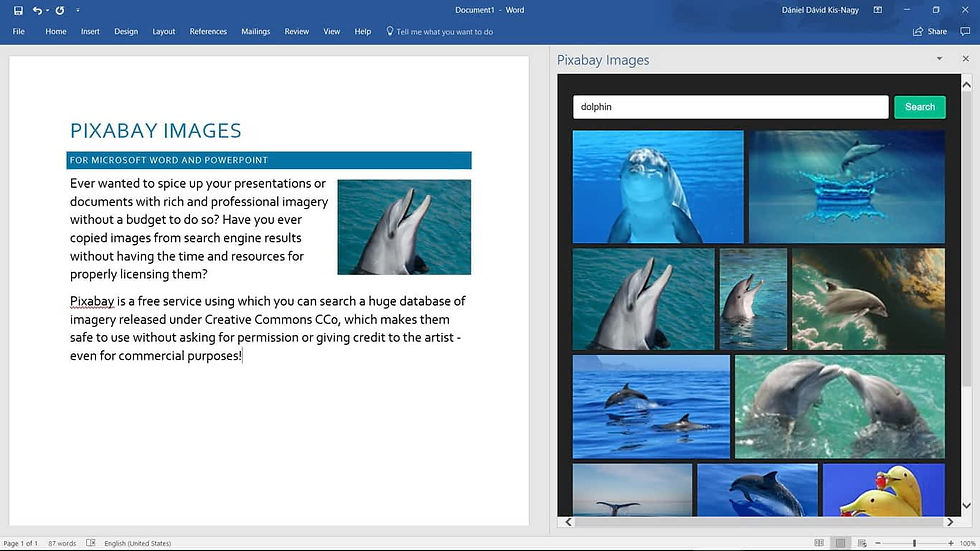This screenshot has height=551, width=980.
Task: Open the Ribbon Display Options icon
Action: [877, 10]
